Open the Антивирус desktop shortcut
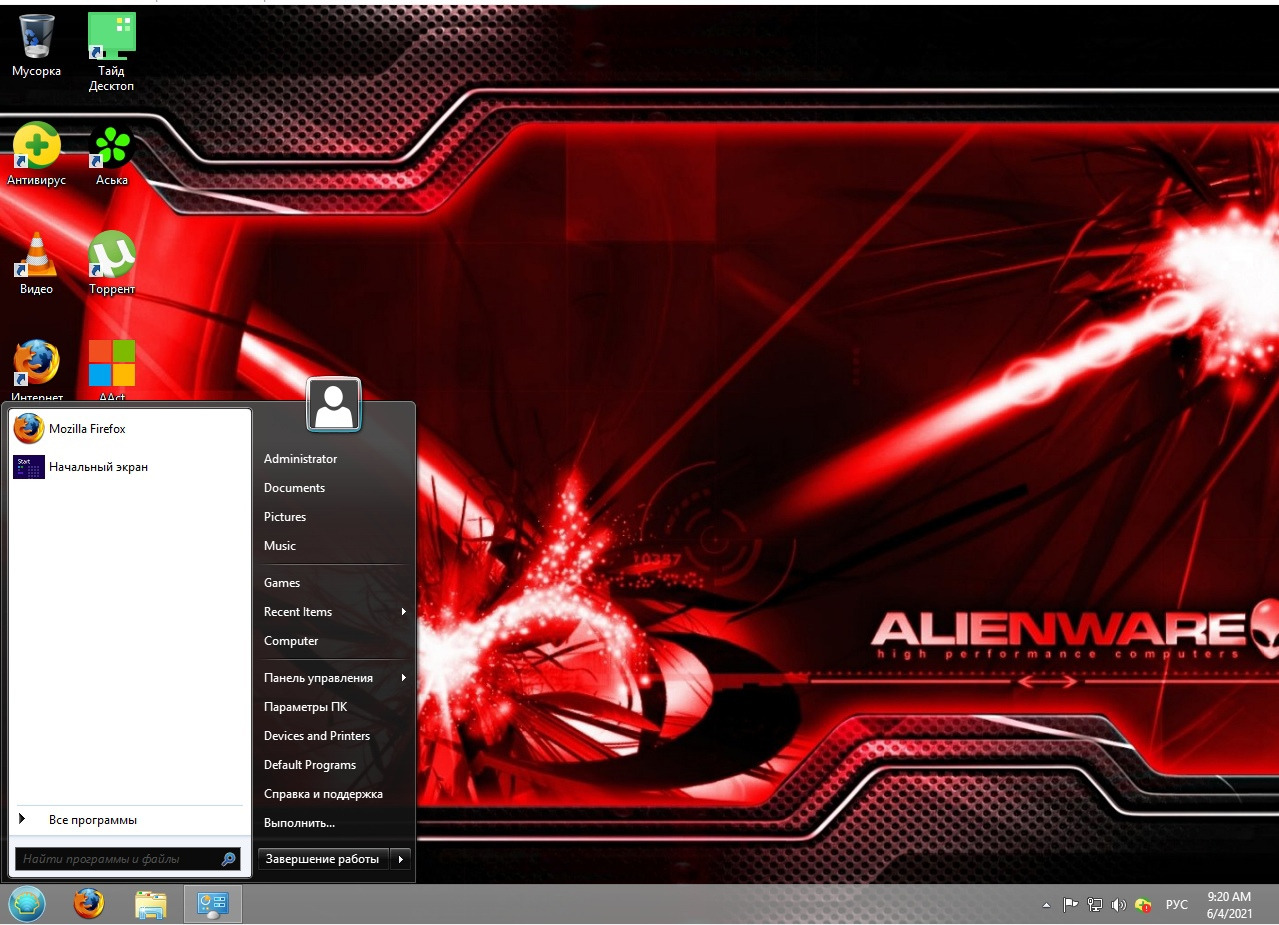Image resolution: width=1279 pixels, height=925 pixels. (37, 155)
